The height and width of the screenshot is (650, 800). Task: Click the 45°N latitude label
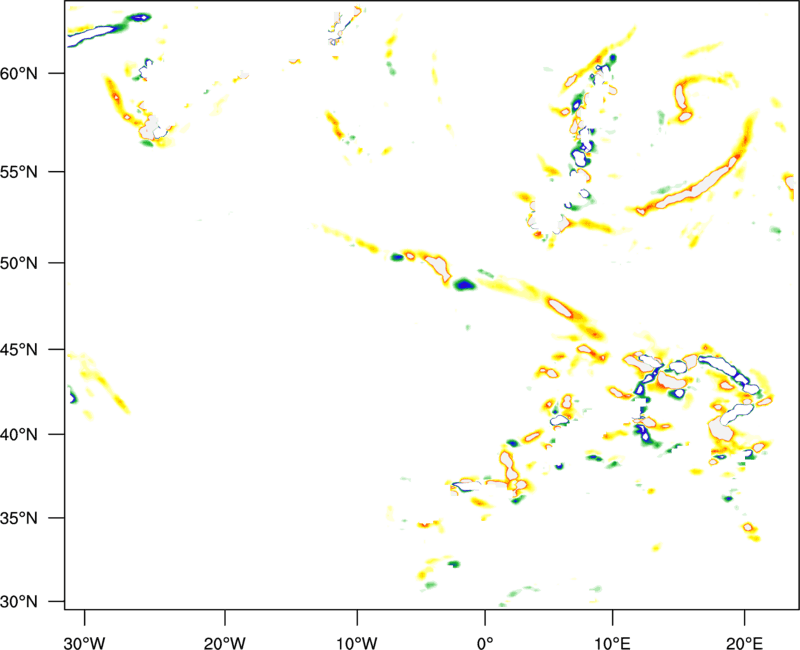19,350
